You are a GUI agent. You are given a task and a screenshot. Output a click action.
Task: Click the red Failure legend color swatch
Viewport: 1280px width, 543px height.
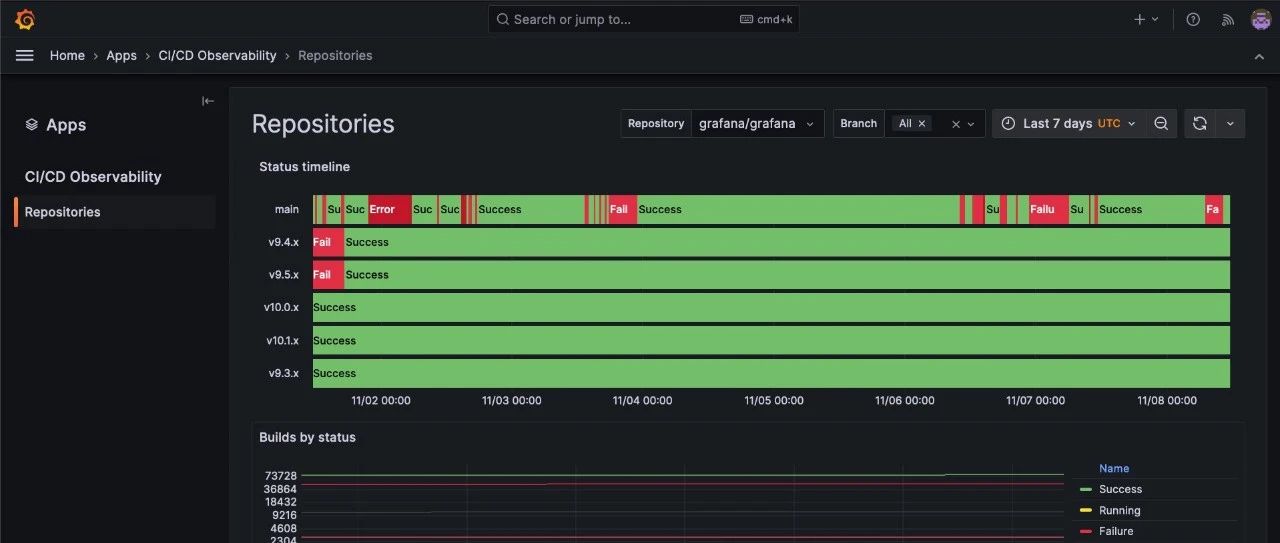[x=1086, y=532]
